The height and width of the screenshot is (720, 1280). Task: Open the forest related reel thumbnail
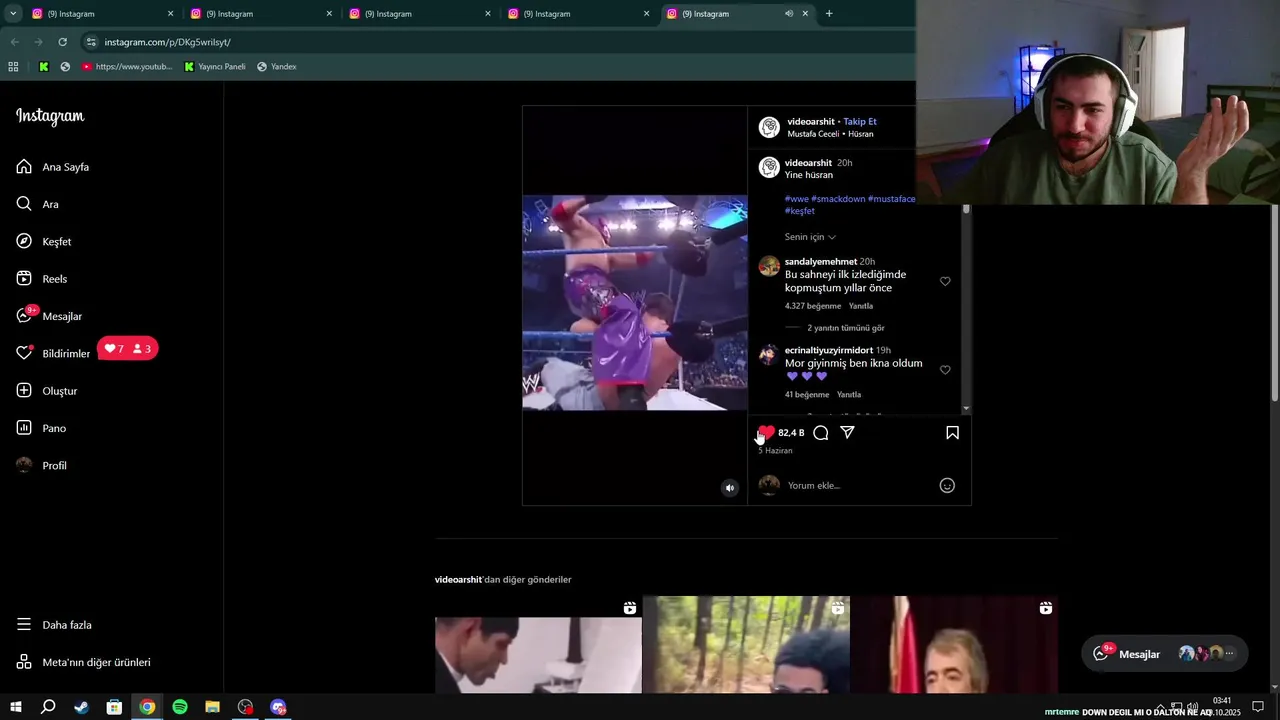point(746,645)
